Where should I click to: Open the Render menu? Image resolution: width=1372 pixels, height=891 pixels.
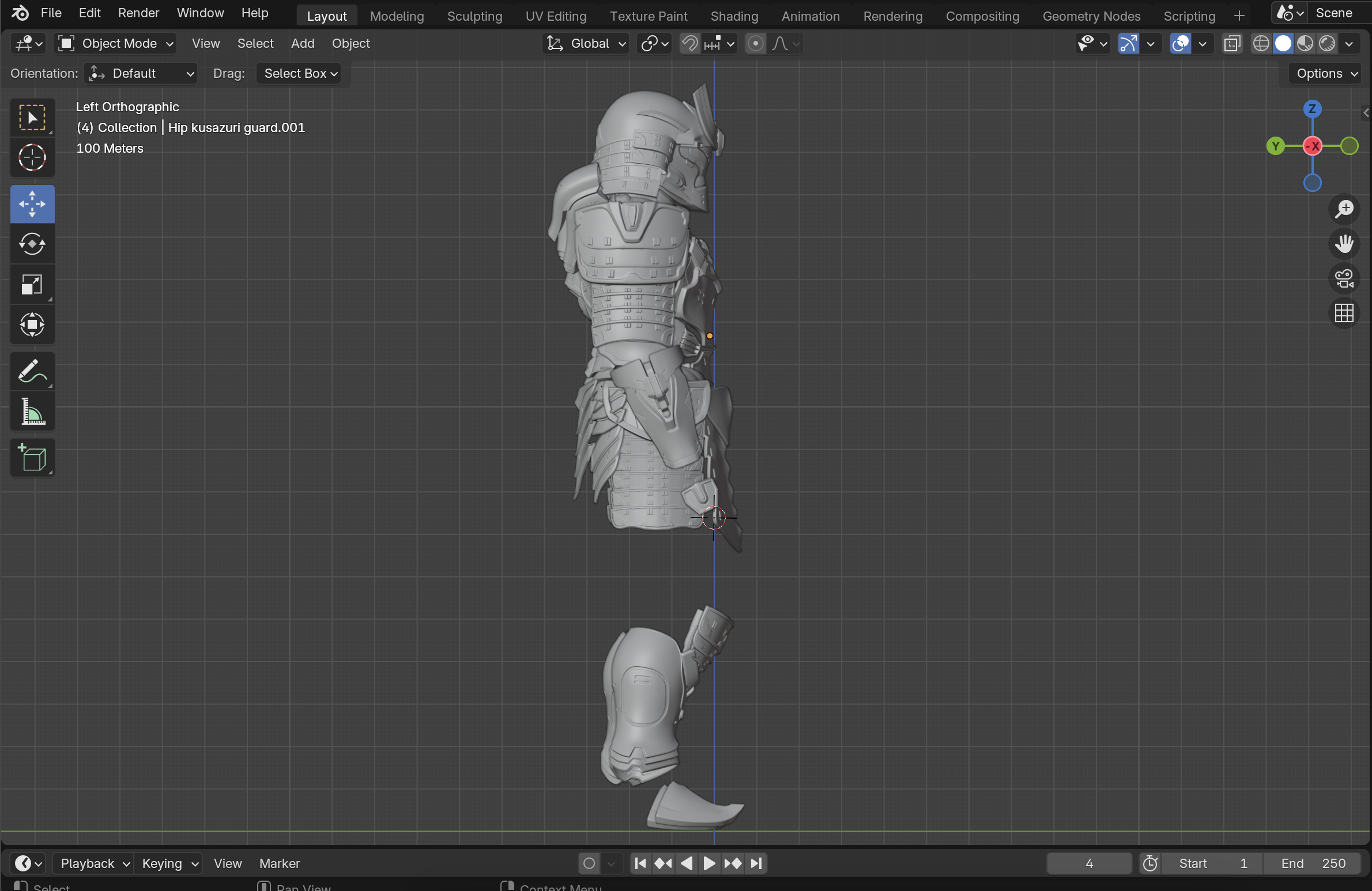tap(138, 13)
